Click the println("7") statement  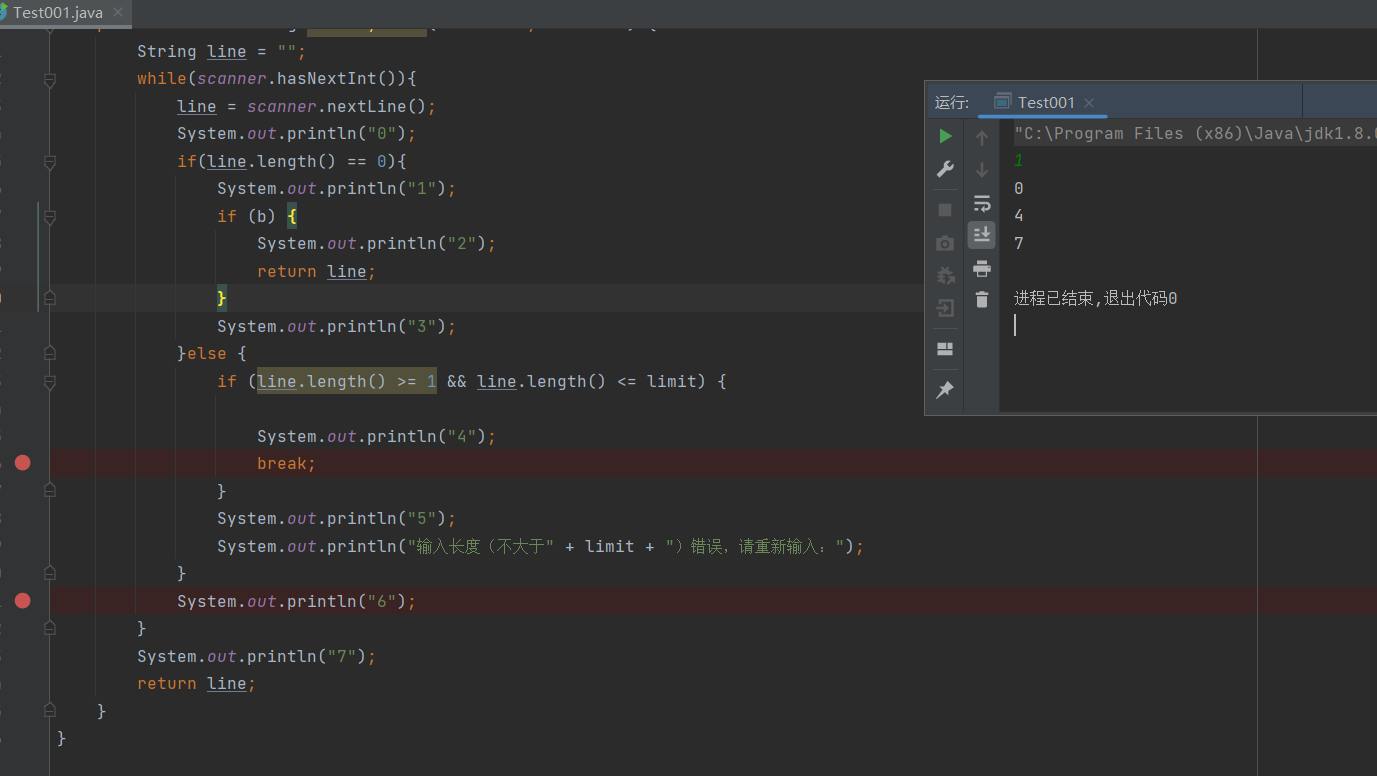(x=256, y=657)
